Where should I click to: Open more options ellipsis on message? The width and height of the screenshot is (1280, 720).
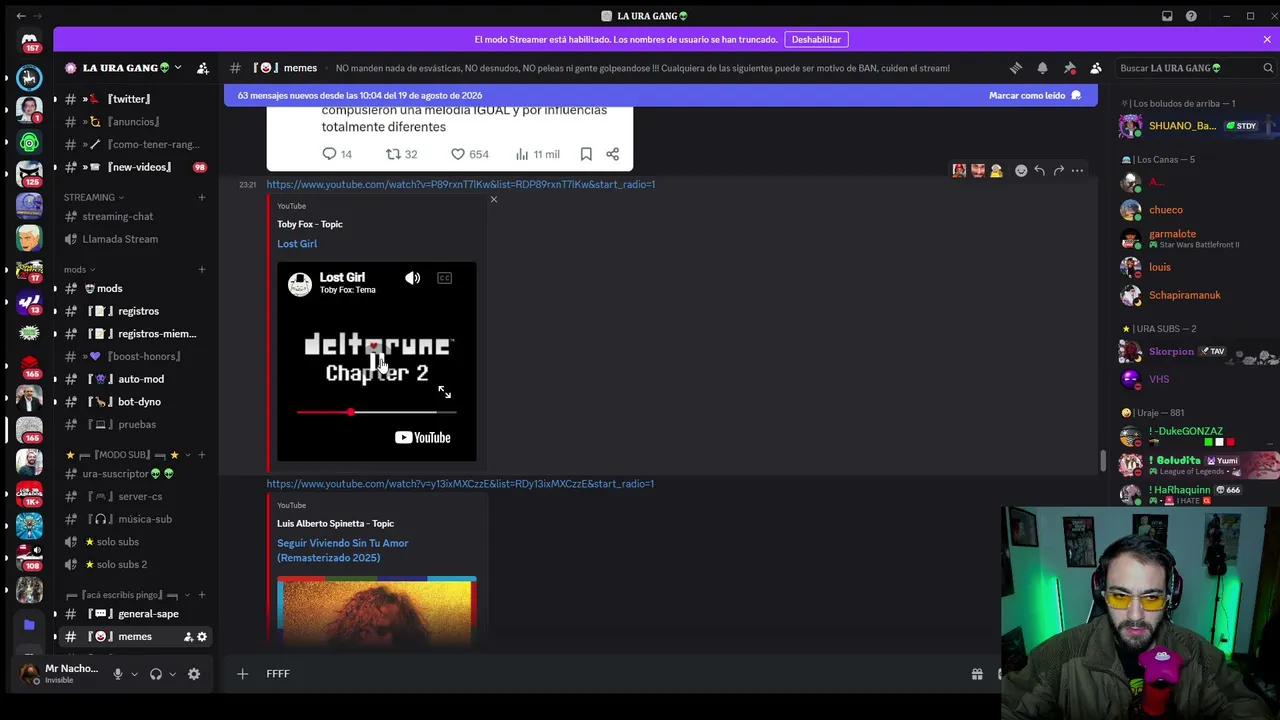tap(1077, 171)
